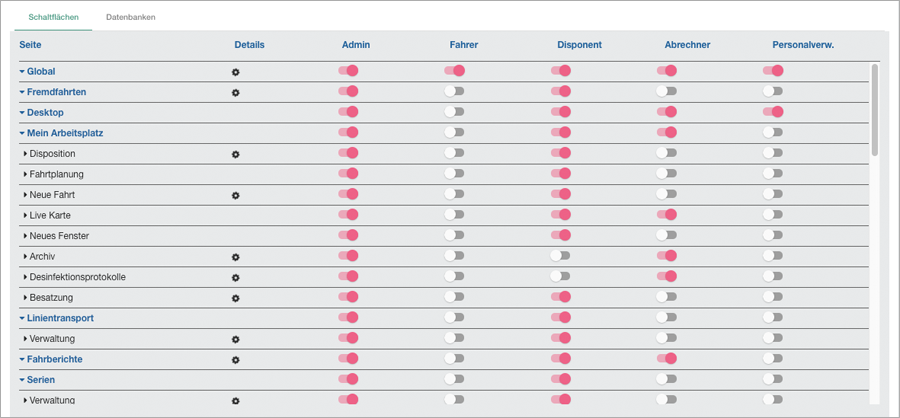Open Neue Fahrt details gear
Image resolution: width=900 pixels, height=418 pixels.
(235, 195)
